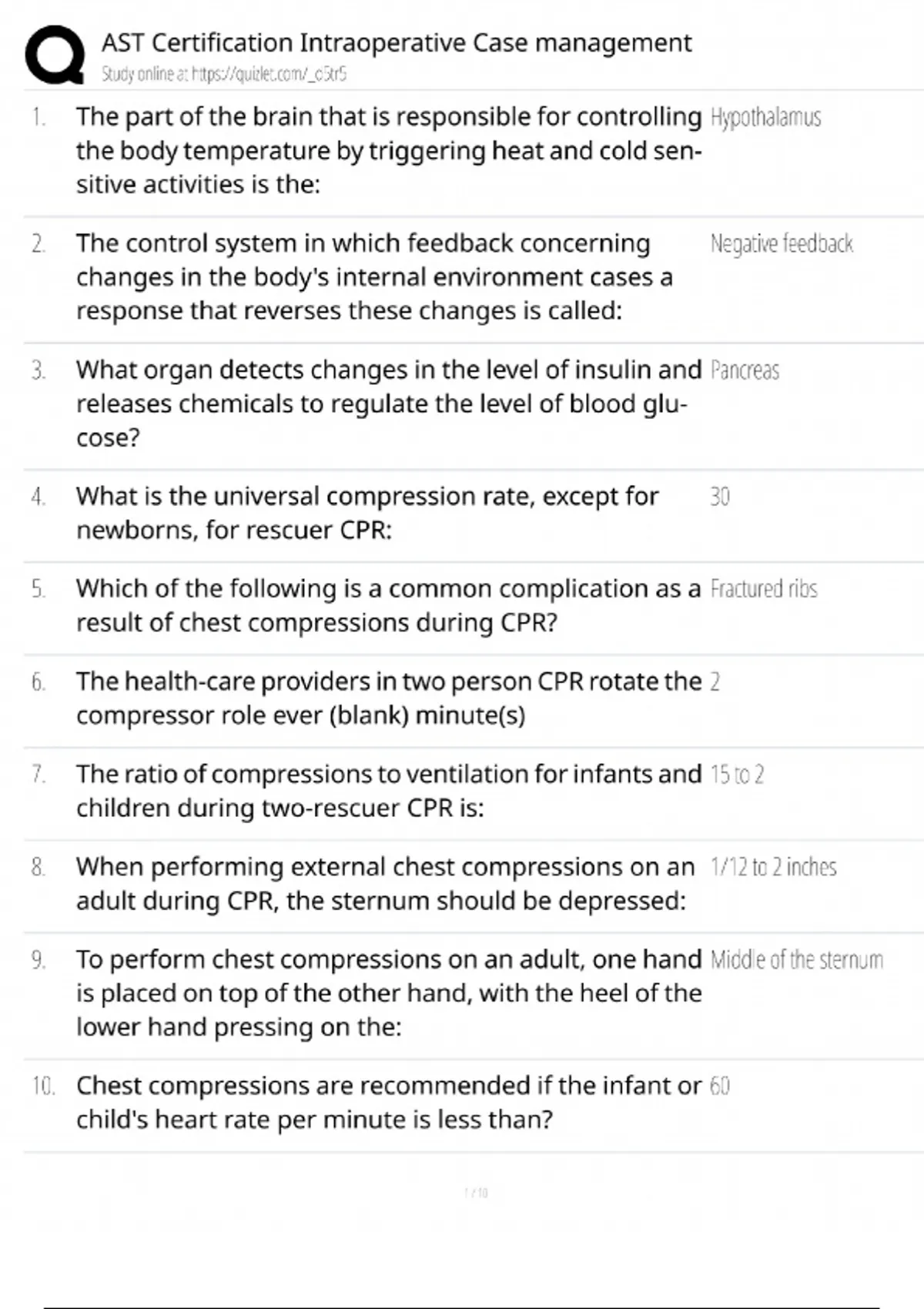Click question 2 about the feedback control system
This screenshot has width=924, height=1309.
374,277
